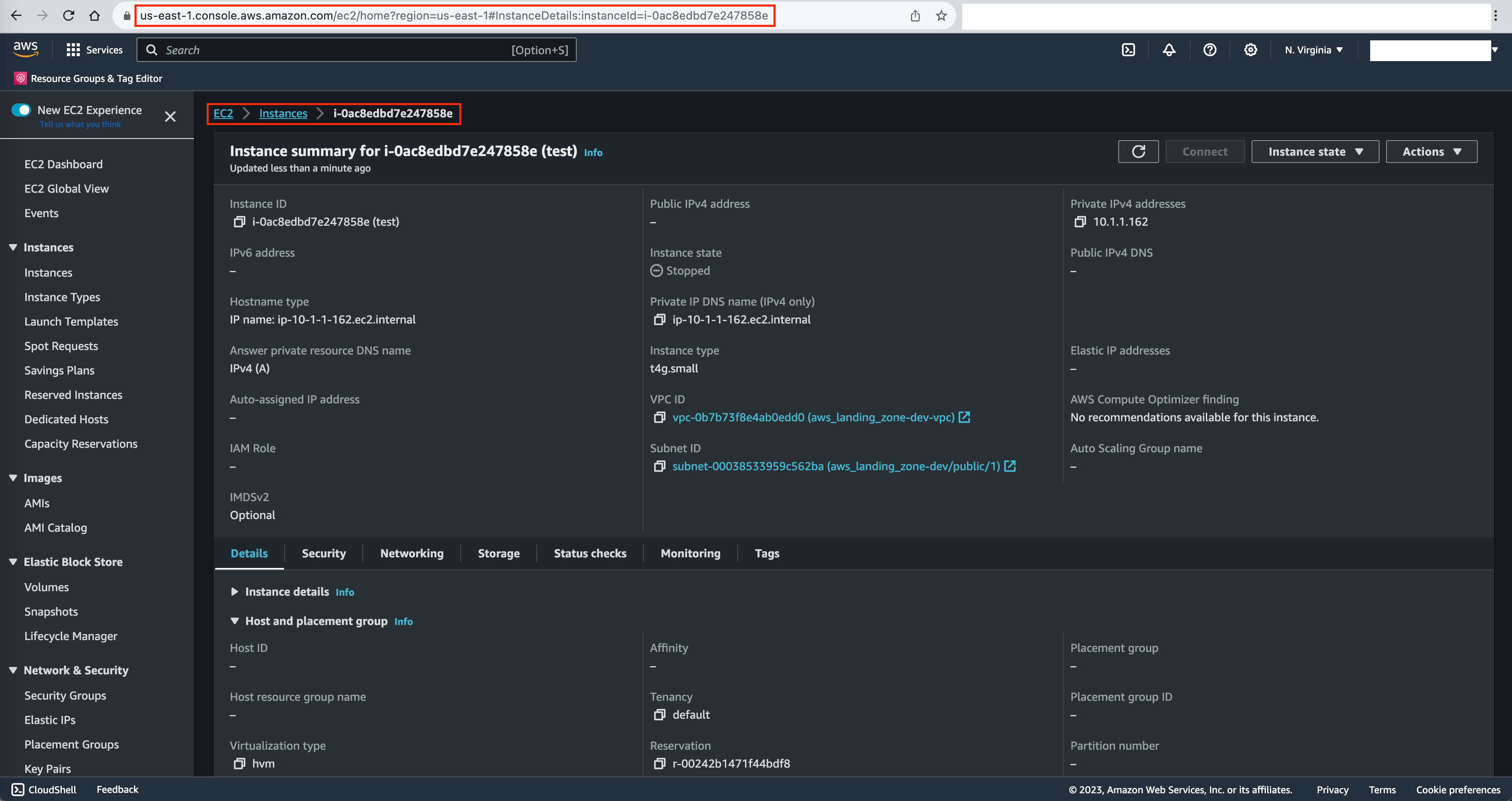Image resolution: width=1512 pixels, height=801 pixels.
Task: Open Launch Templates in sidebar
Action: point(71,321)
